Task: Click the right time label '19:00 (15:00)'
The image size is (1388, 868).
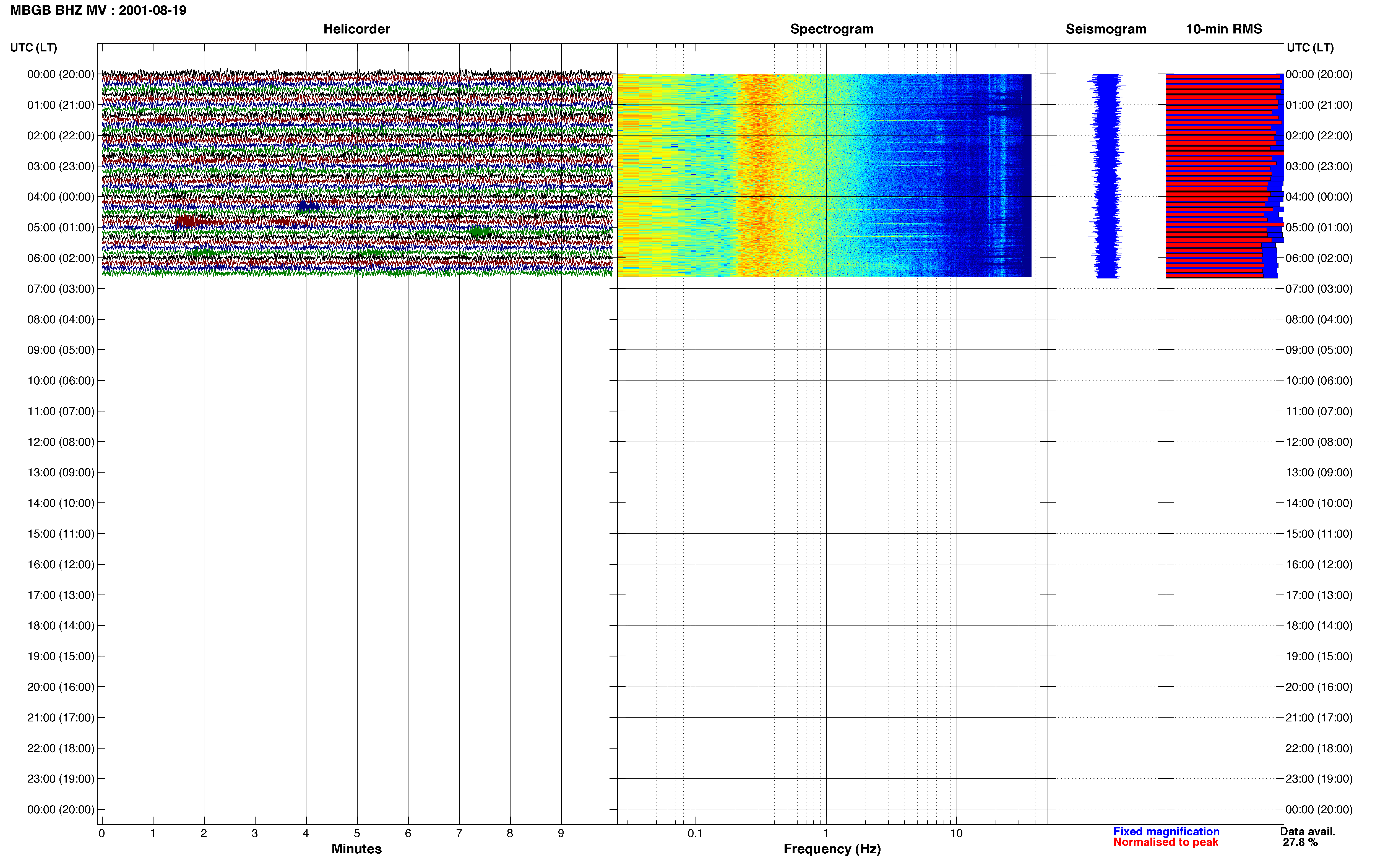Action: [1319, 656]
